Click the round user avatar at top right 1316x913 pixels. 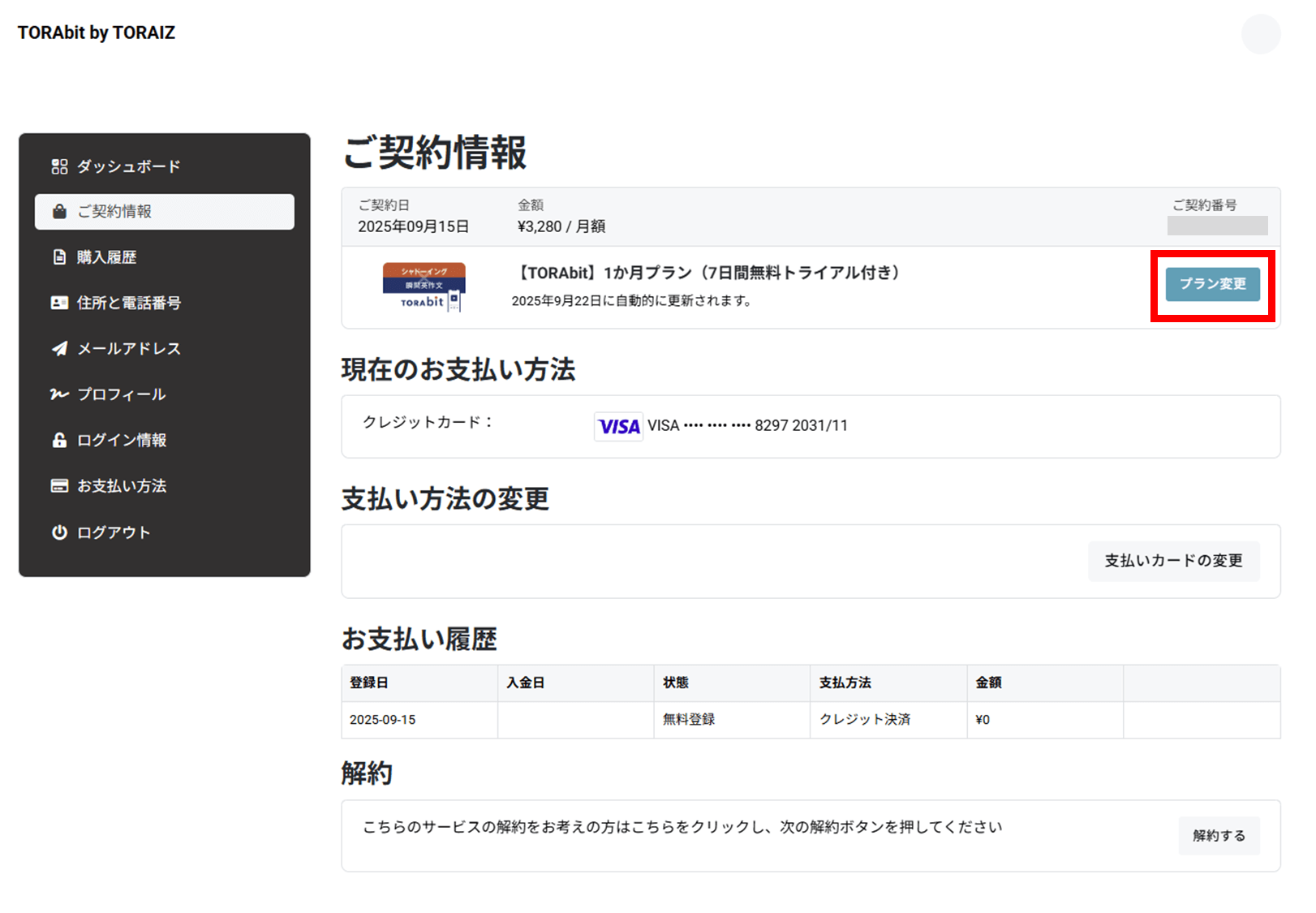click(x=1260, y=34)
